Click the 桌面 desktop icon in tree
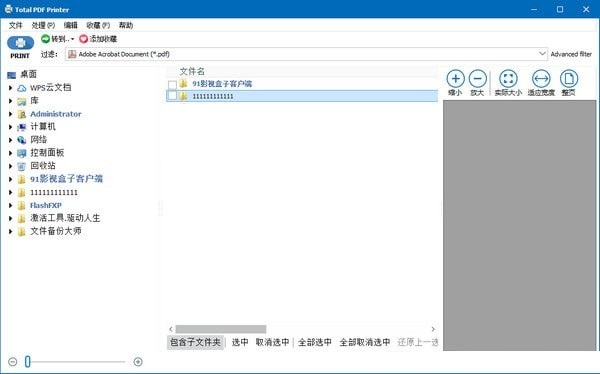Image resolution: width=600 pixels, height=374 pixels. [11, 75]
